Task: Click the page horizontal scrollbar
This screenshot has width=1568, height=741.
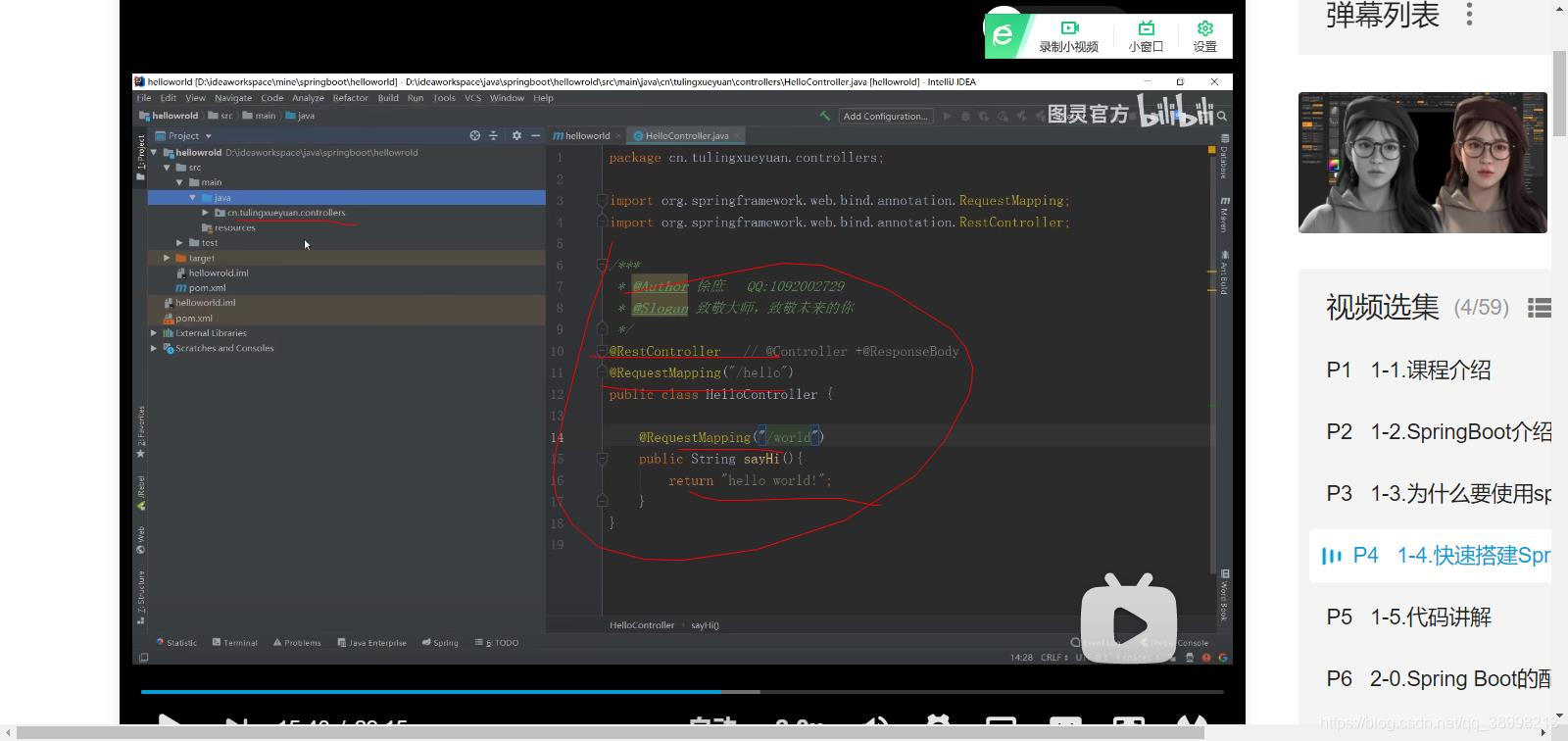Action: pos(611,733)
